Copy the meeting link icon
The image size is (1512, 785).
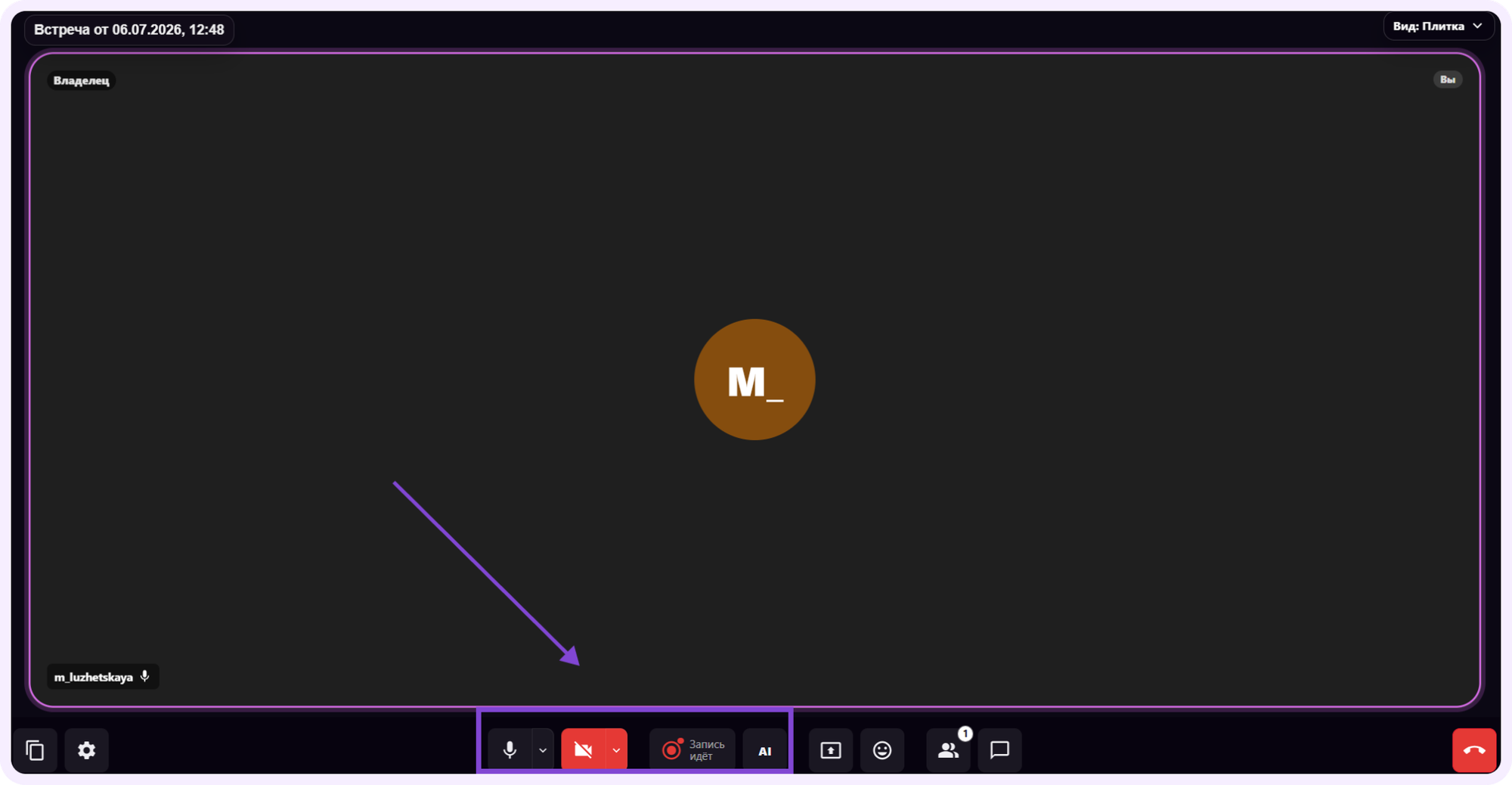(x=35, y=750)
